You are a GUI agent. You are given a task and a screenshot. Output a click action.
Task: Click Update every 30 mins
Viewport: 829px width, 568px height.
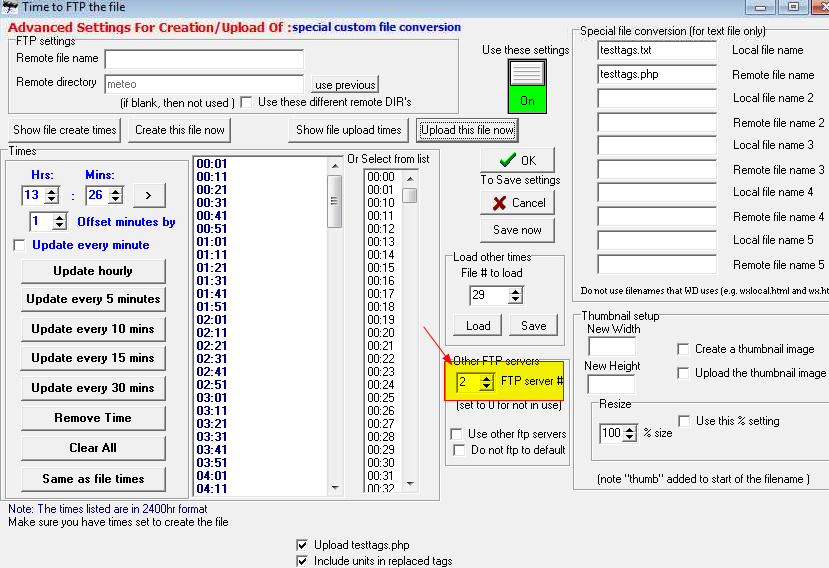(93, 388)
